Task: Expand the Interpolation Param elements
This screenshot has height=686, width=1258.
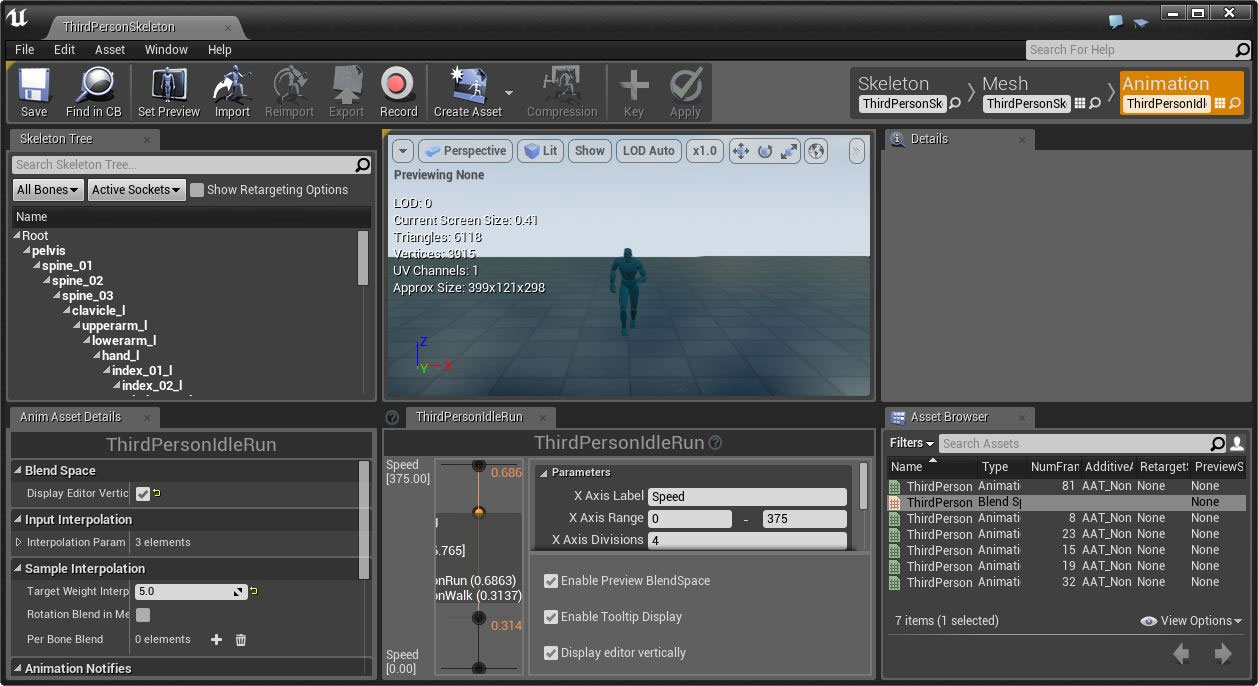Action: (18, 542)
